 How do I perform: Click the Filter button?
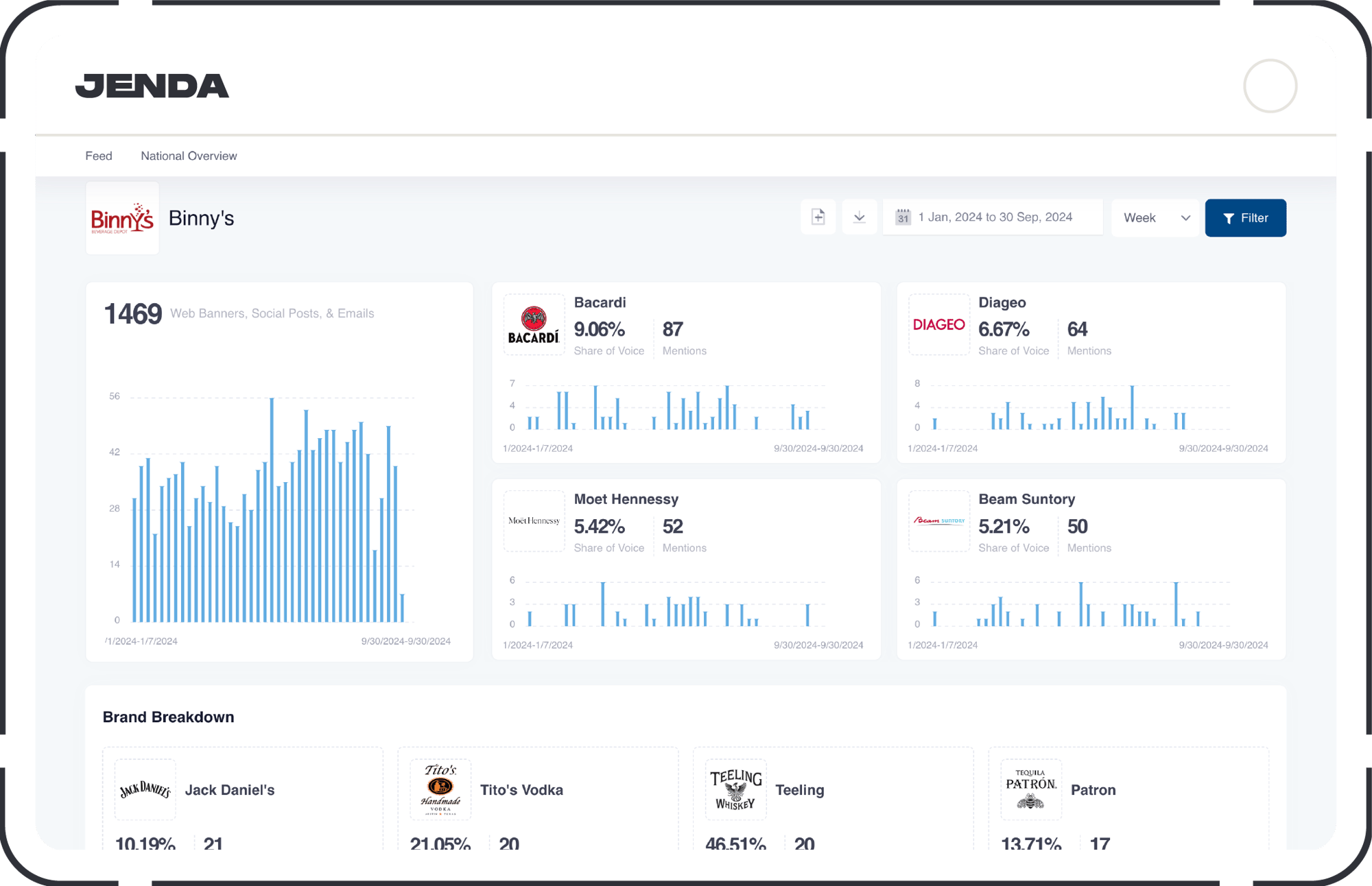click(1245, 218)
